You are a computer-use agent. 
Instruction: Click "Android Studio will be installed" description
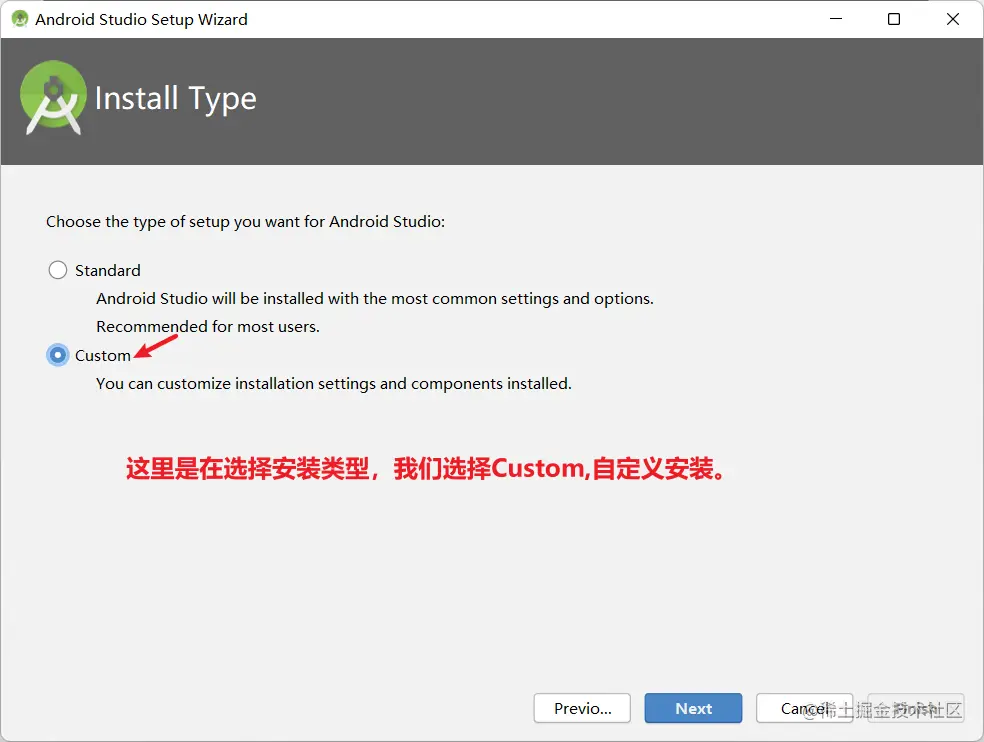[375, 298]
